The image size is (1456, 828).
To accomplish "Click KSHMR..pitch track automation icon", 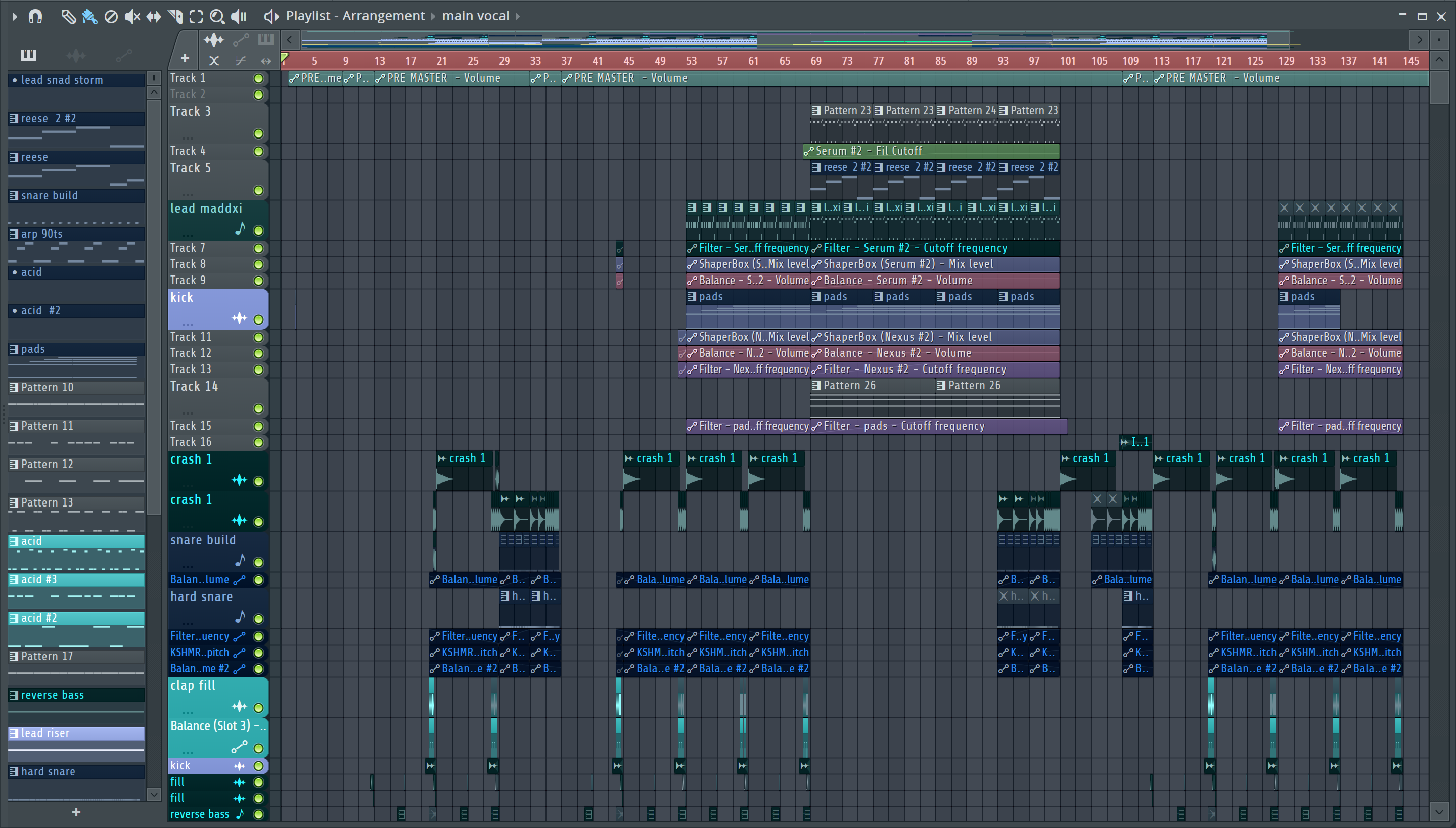I will pyautogui.click(x=240, y=652).
